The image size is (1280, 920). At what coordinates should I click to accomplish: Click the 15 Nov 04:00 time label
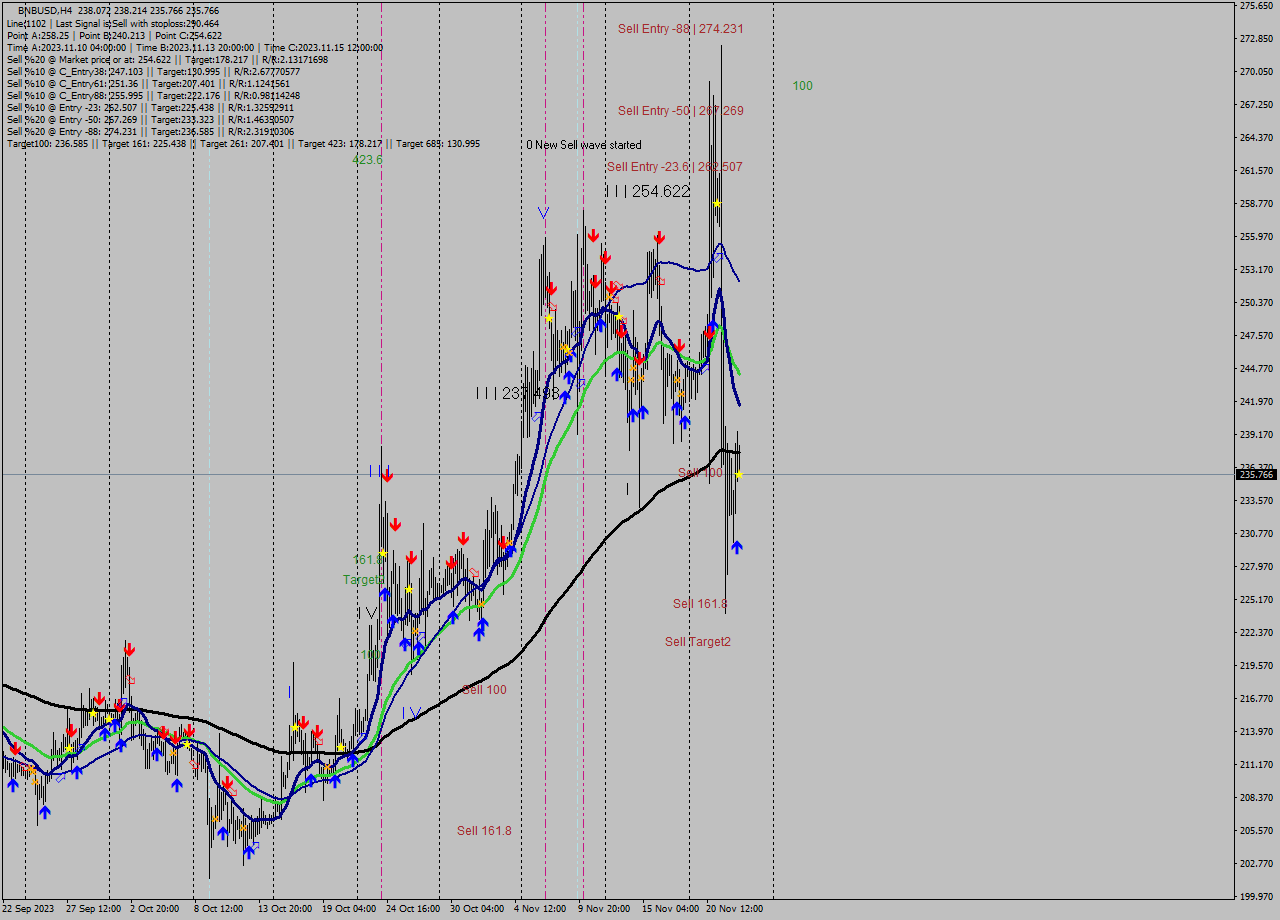tap(670, 909)
